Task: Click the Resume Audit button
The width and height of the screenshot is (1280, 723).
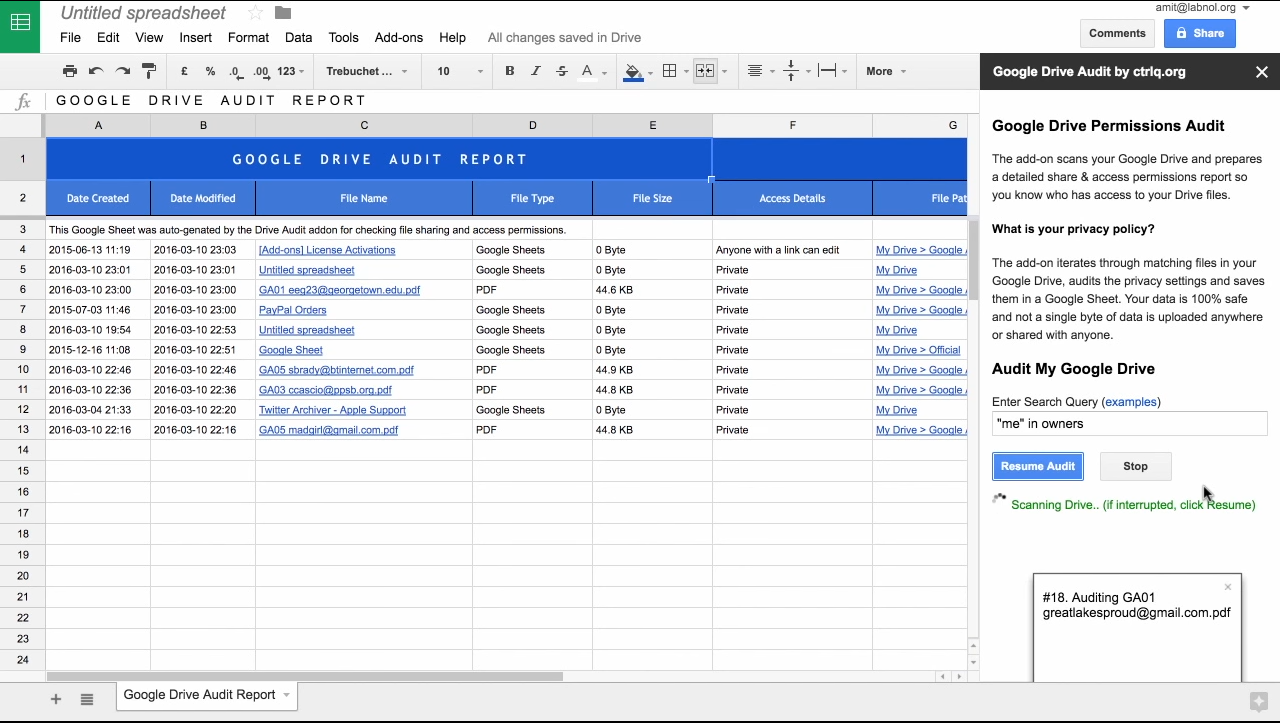Action: (x=1038, y=466)
